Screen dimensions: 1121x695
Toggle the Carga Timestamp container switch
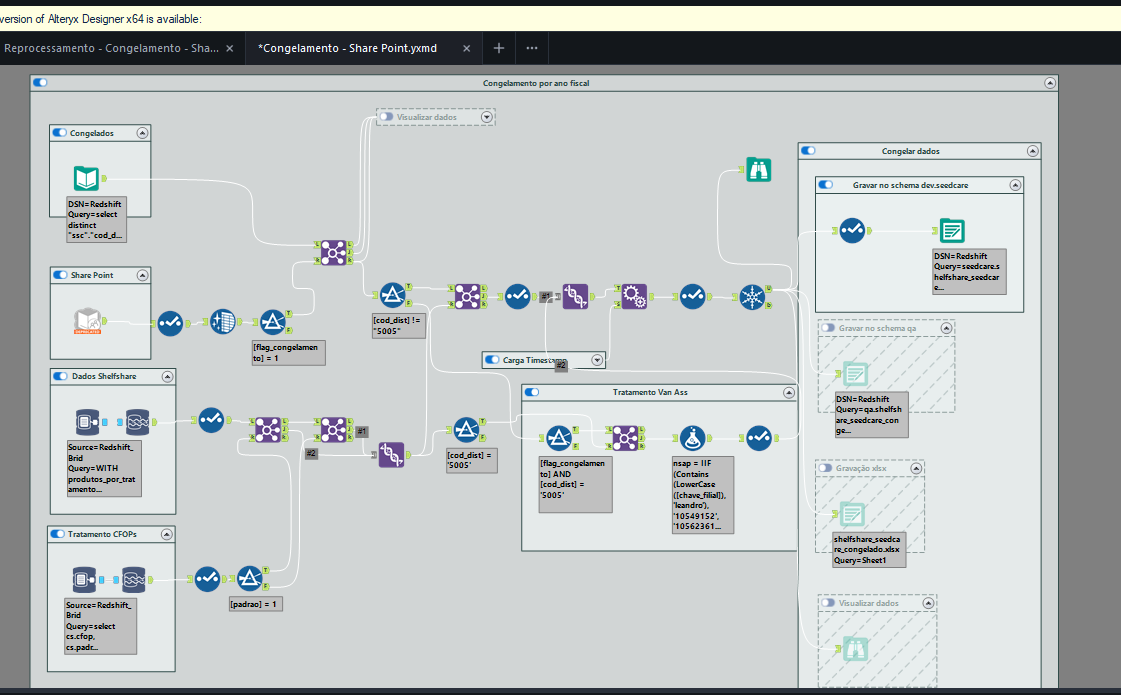(492, 360)
